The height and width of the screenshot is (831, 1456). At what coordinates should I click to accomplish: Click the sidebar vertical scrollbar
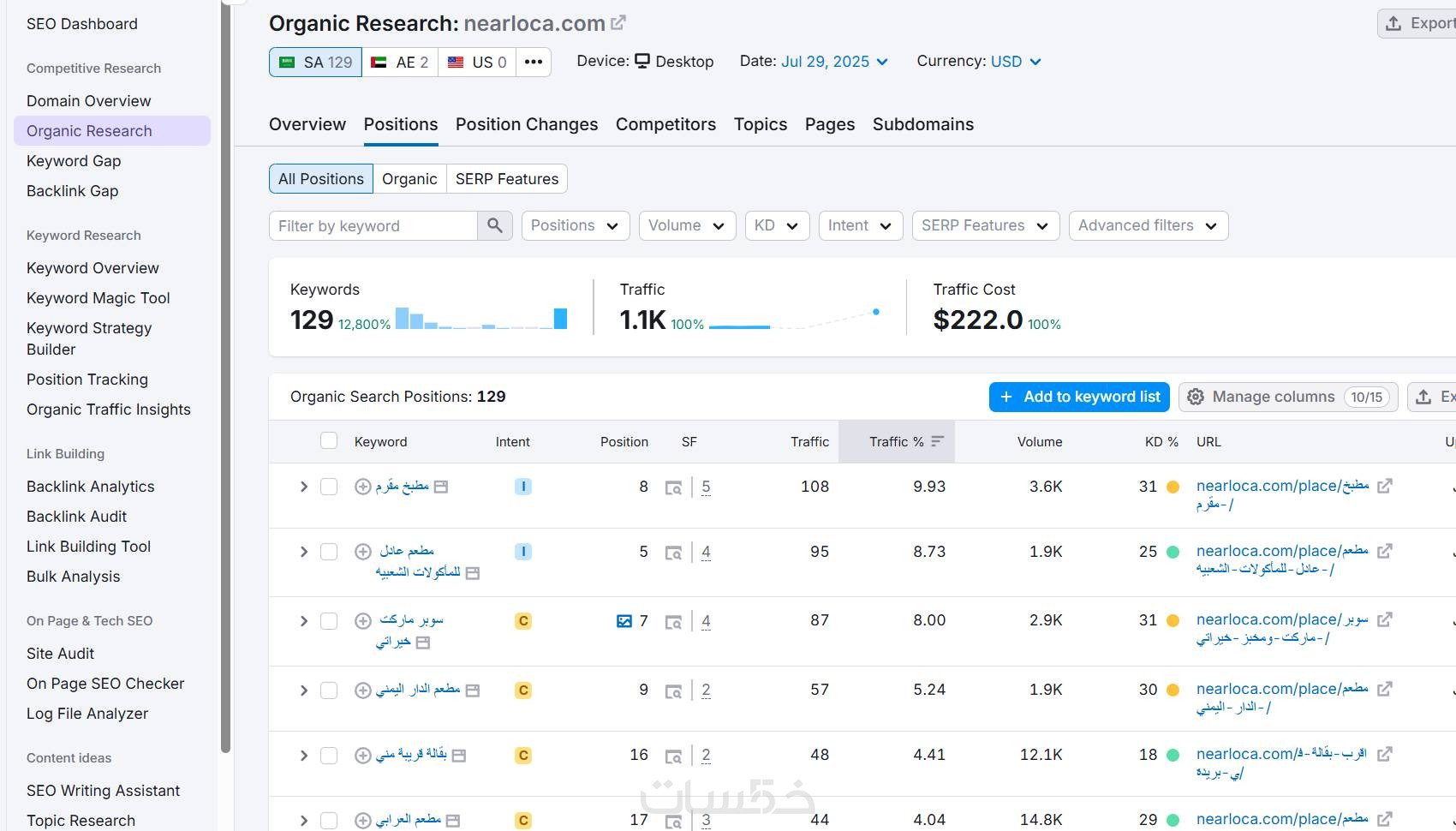point(226,377)
